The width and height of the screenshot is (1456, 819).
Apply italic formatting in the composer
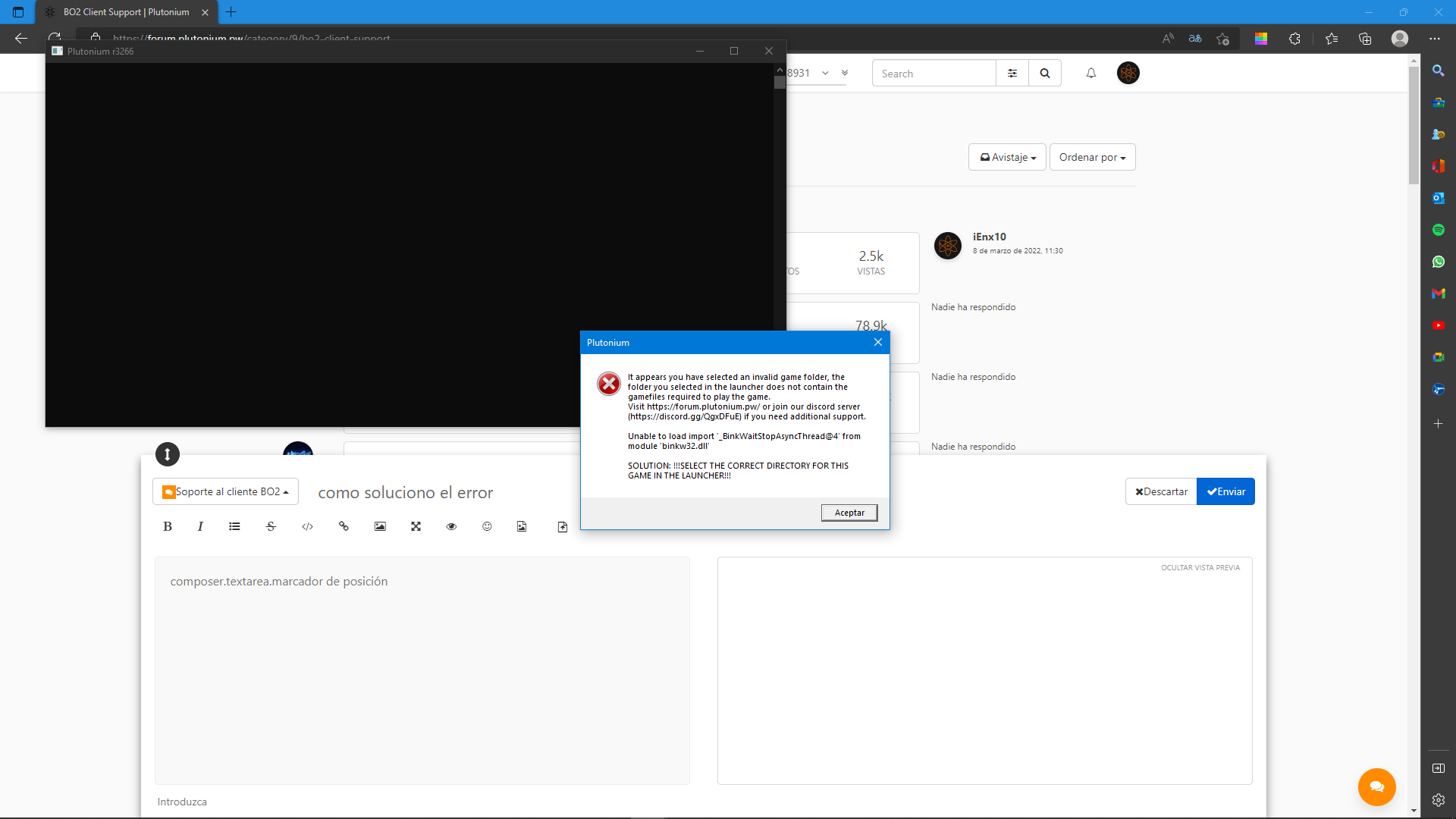pos(200,526)
